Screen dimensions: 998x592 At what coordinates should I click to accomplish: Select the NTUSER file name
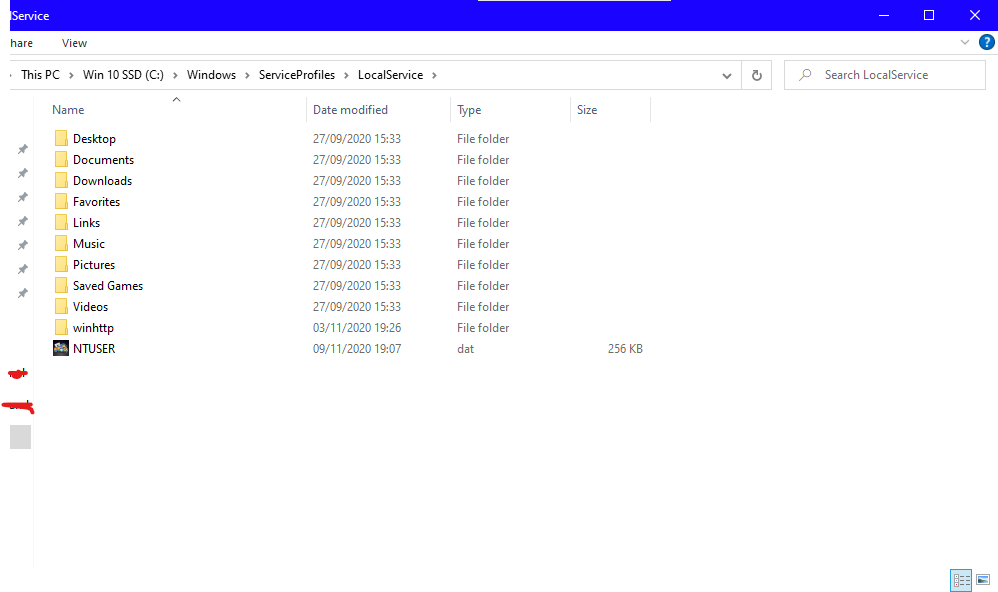[x=94, y=349]
